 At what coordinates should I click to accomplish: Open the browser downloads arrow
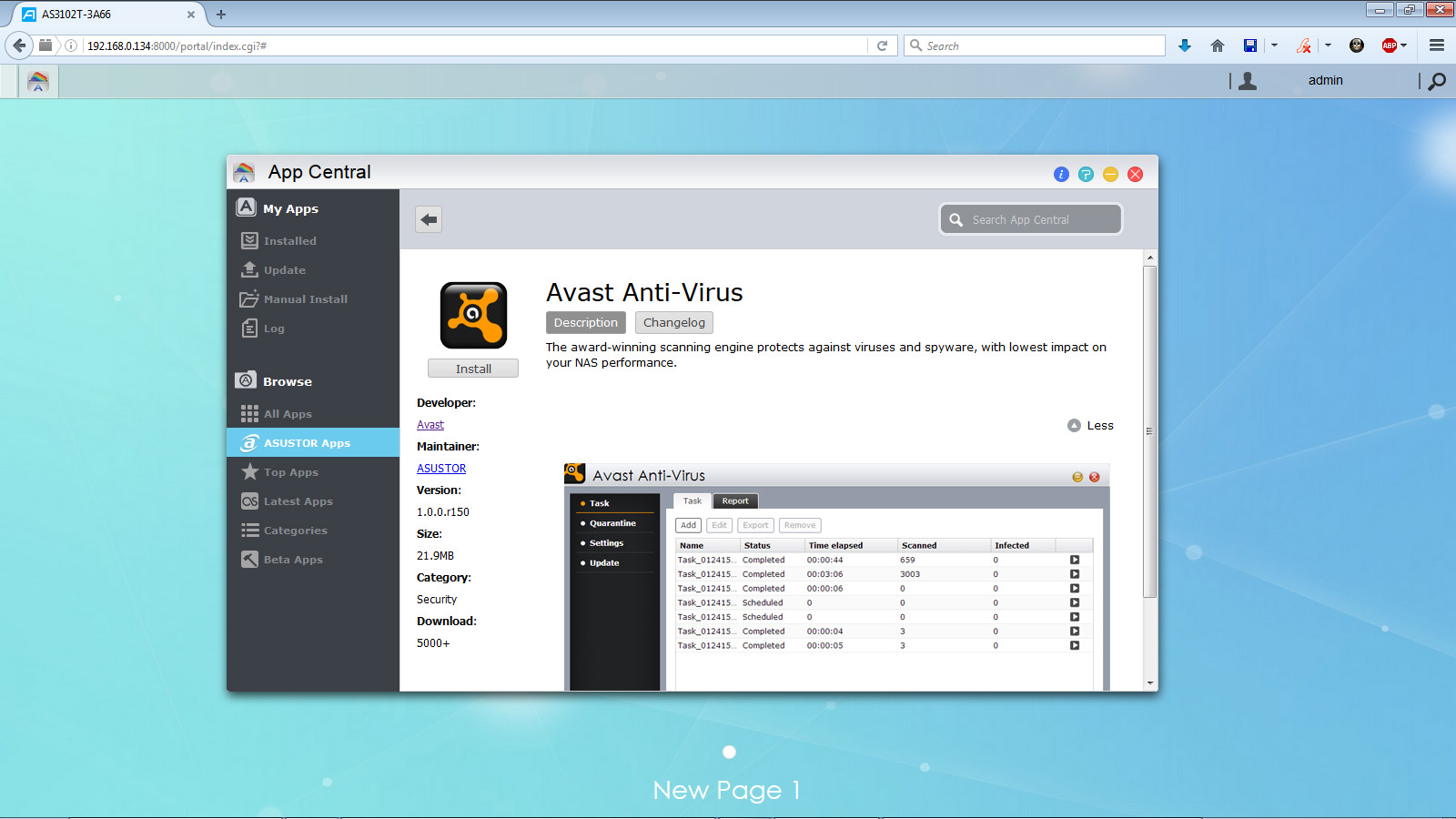click(1185, 45)
